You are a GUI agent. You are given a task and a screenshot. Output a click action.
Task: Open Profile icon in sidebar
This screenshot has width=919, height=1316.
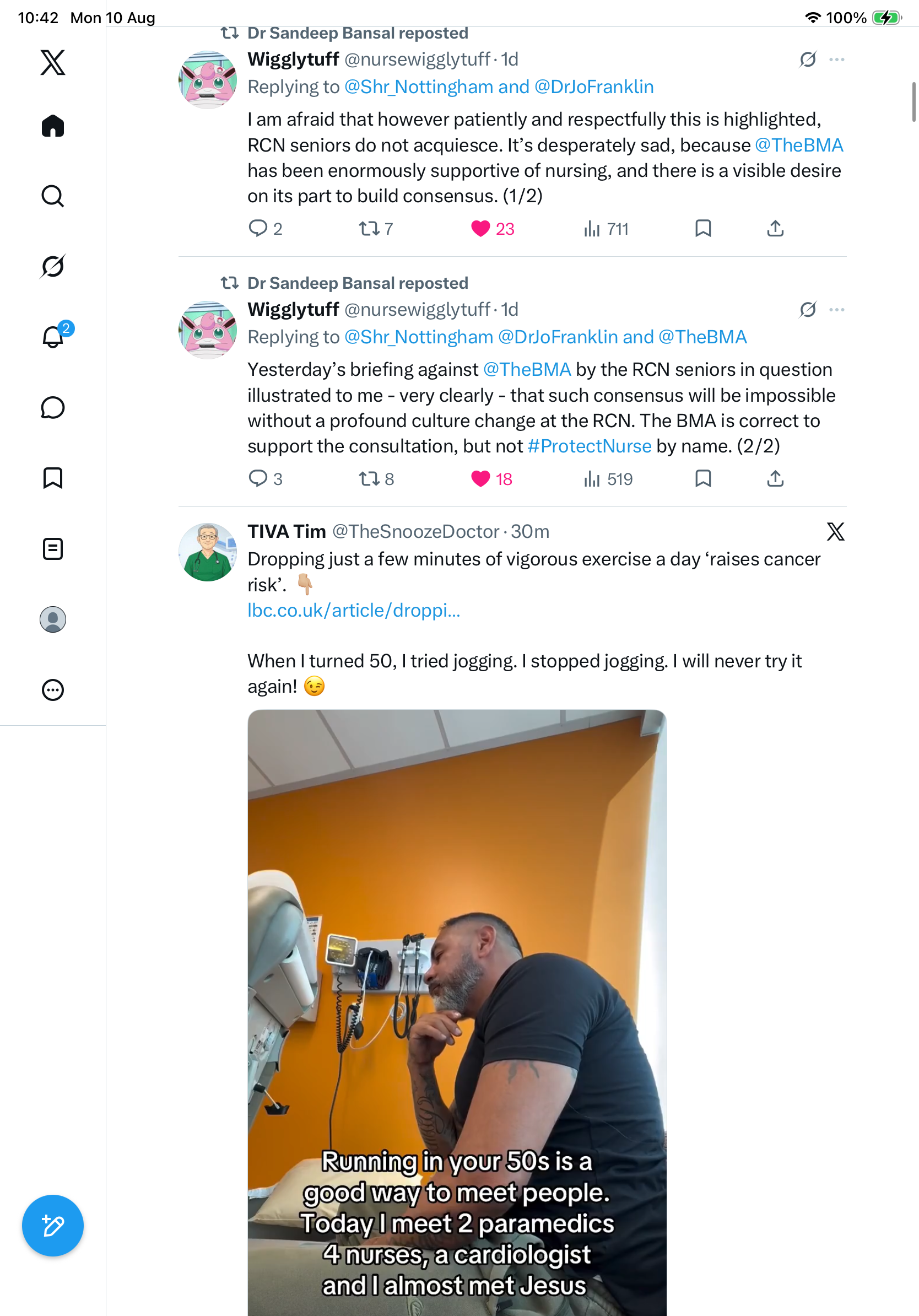53,619
